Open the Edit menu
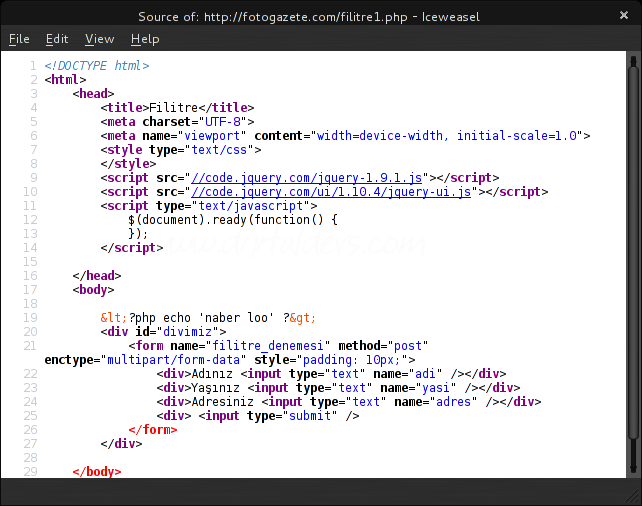This screenshot has height=506, width=642. pyautogui.click(x=57, y=39)
